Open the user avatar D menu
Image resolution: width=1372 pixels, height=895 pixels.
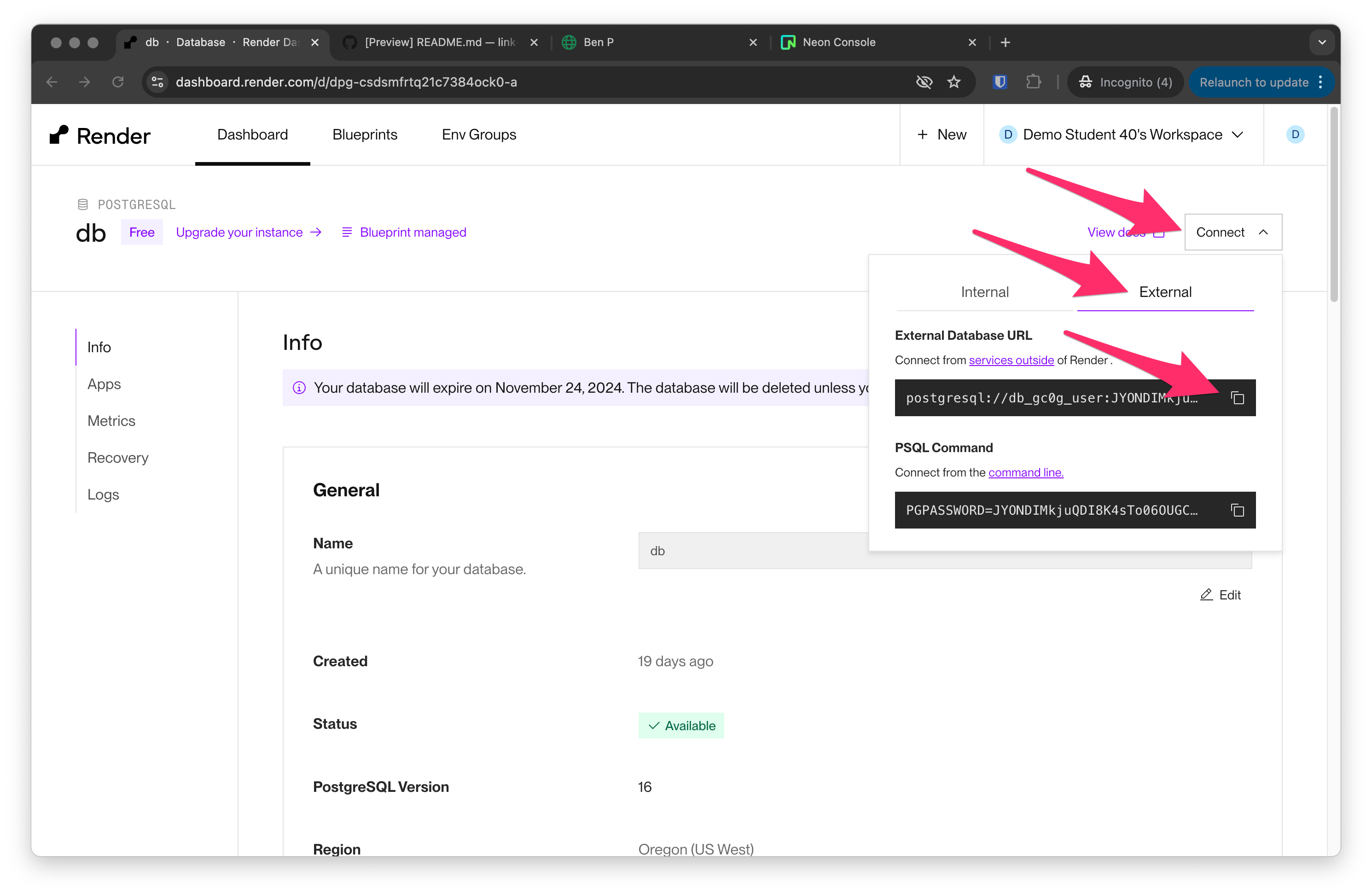pyautogui.click(x=1295, y=134)
